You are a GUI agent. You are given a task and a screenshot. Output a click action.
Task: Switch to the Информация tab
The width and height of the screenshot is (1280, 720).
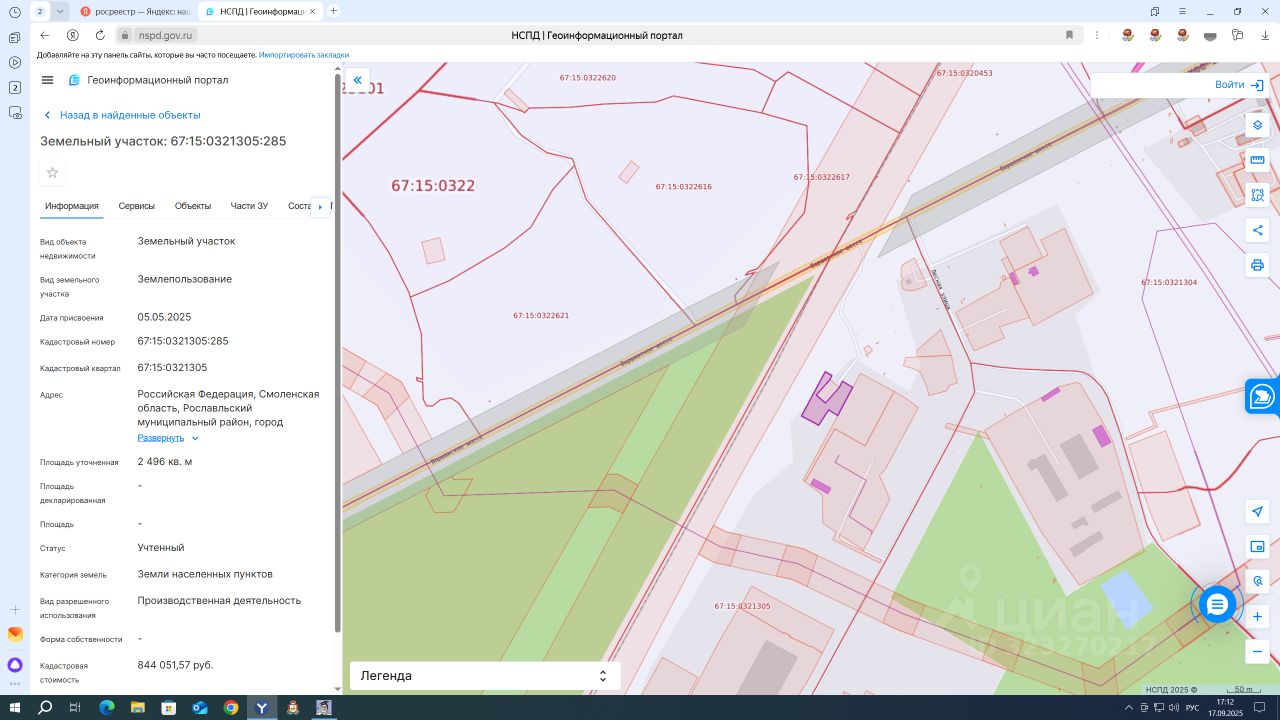[x=72, y=206]
